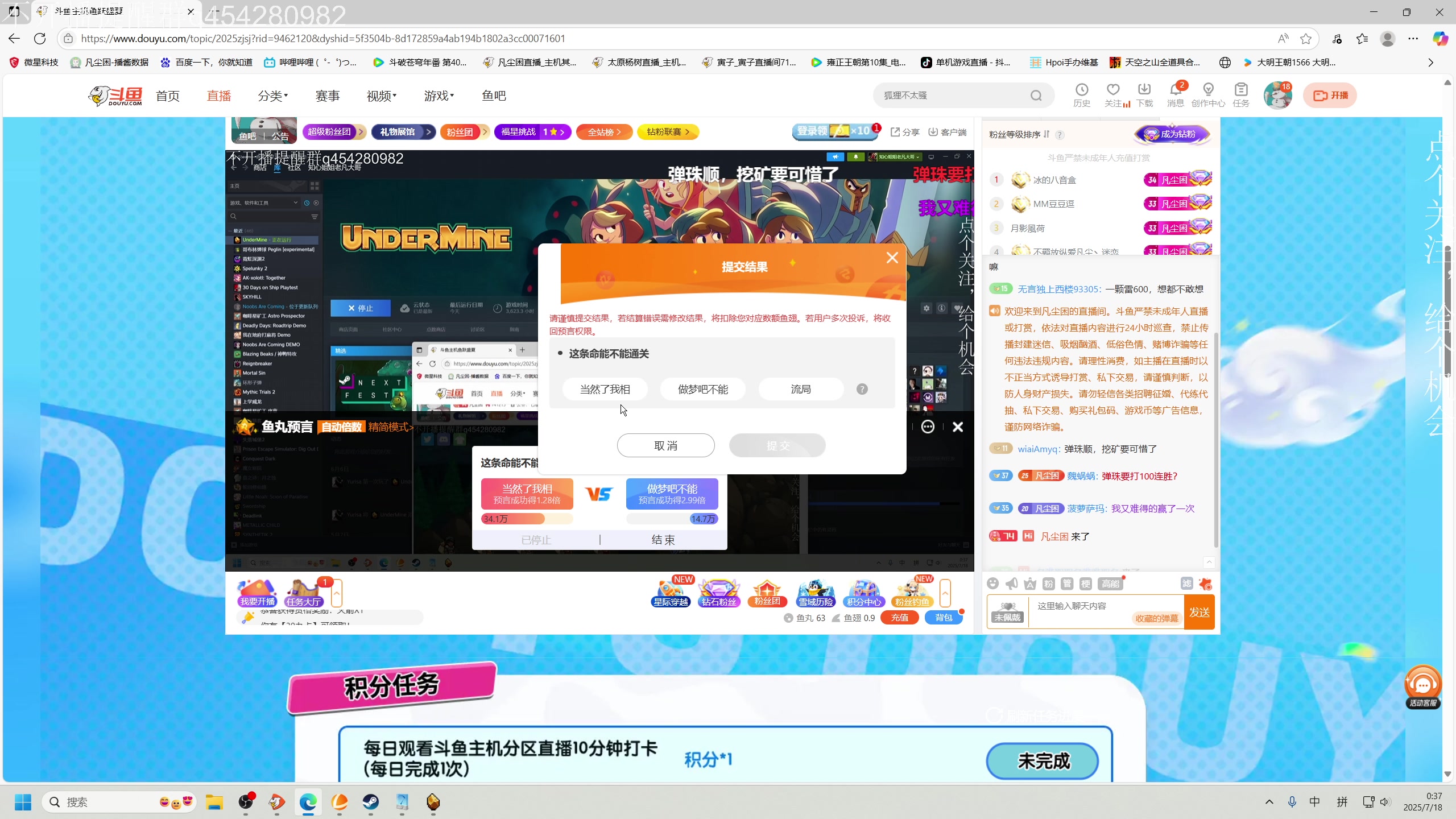1456x819 pixels.
Task: Open the 礼物展馆 pill
Action: tap(403, 132)
